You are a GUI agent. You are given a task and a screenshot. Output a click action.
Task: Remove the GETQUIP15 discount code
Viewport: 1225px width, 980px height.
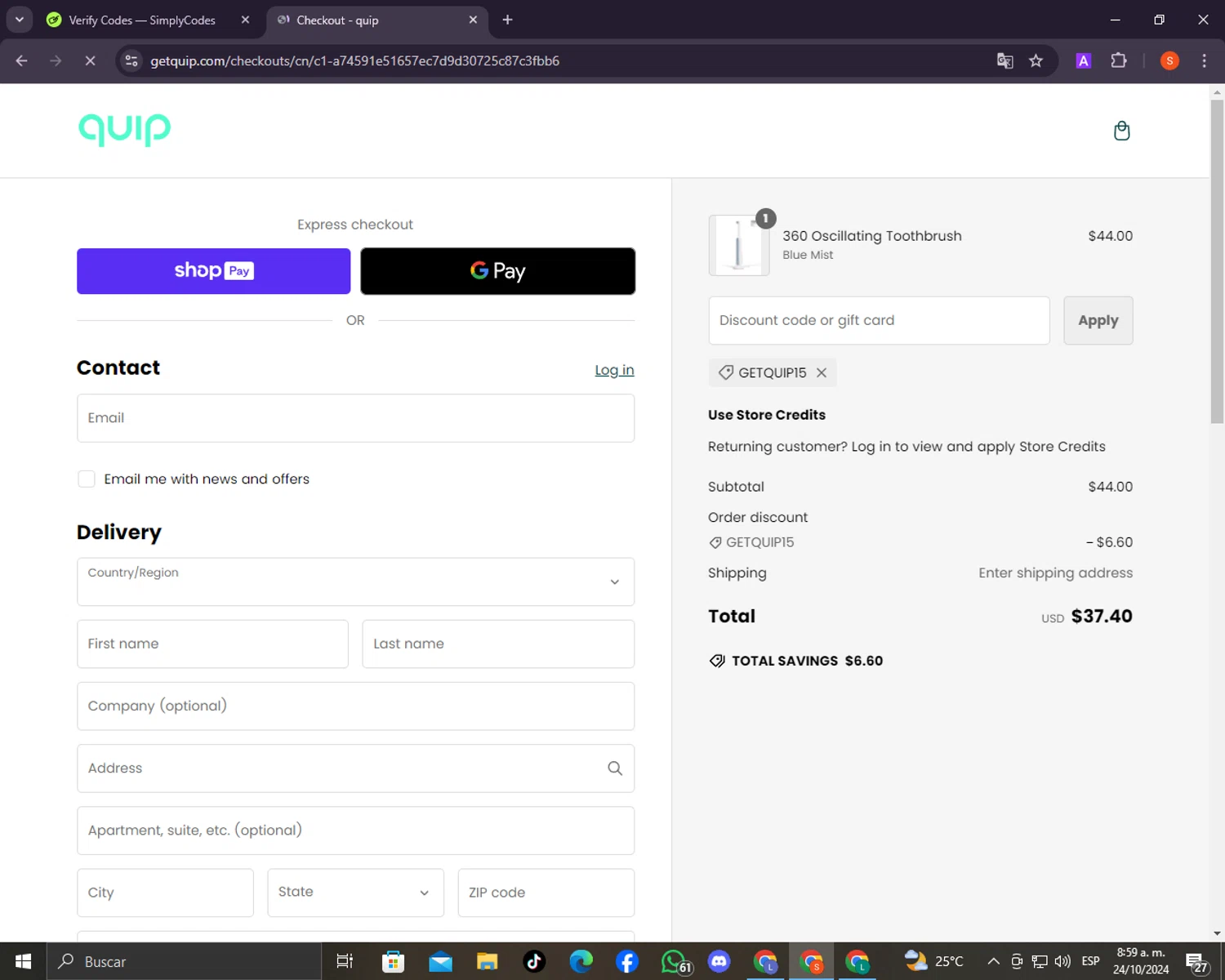coord(822,372)
